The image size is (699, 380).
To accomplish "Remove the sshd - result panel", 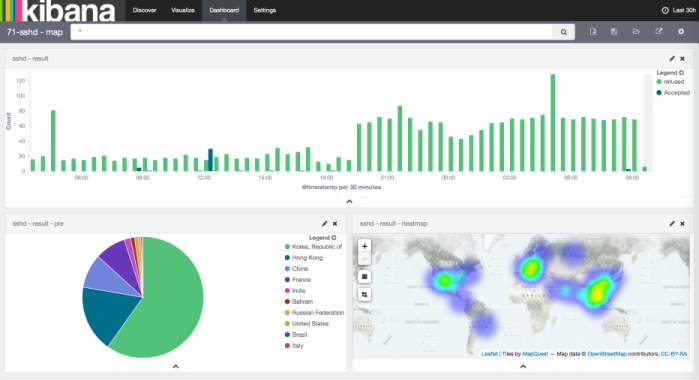I will pos(683,58).
